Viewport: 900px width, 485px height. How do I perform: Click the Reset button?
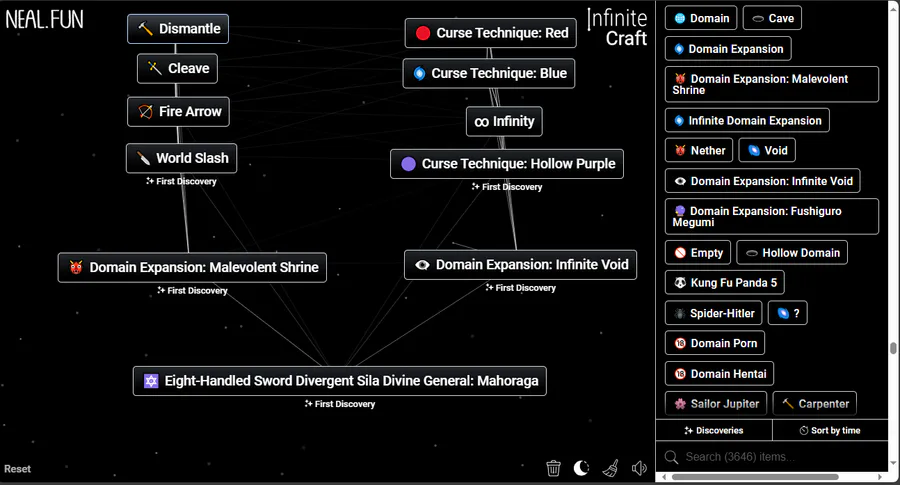tap(17, 469)
